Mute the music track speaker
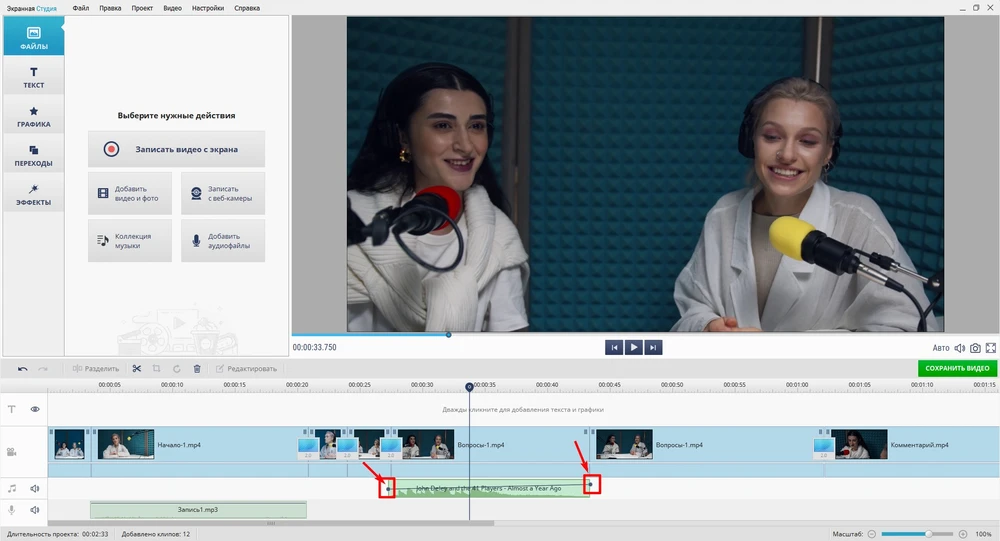1000x541 pixels. pyautogui.click(x=35, y=489)
